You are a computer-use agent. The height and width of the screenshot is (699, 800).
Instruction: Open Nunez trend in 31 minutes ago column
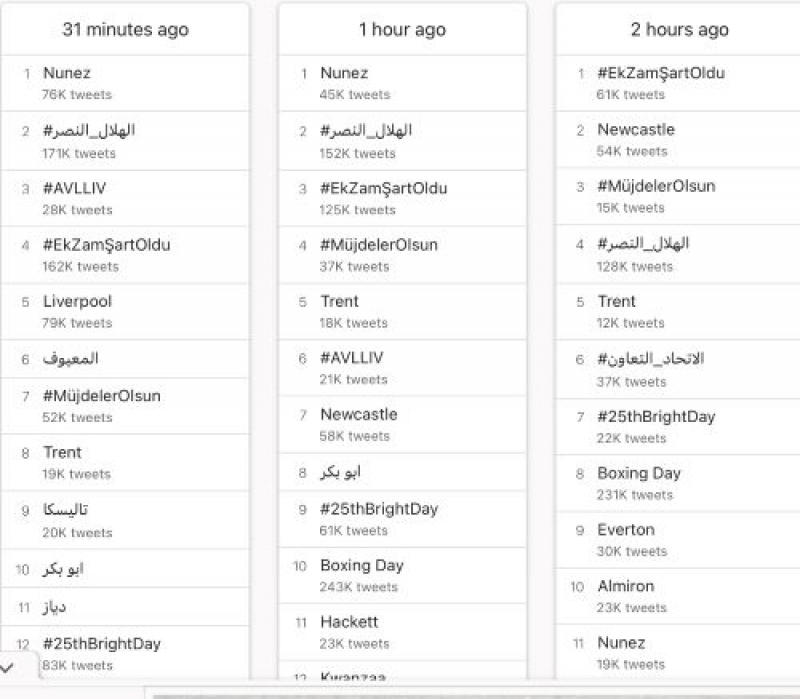coord(67,73)
